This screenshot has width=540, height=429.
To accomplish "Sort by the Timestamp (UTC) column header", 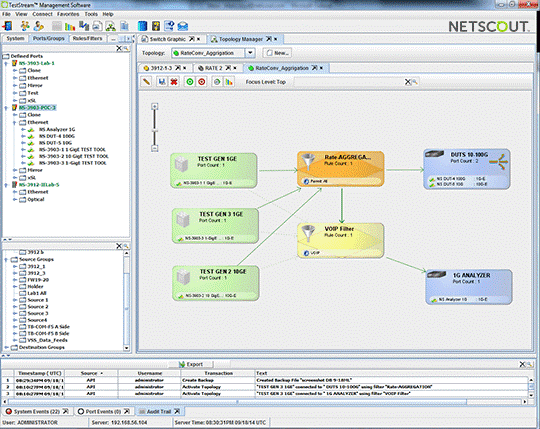I will pos(39,373).
